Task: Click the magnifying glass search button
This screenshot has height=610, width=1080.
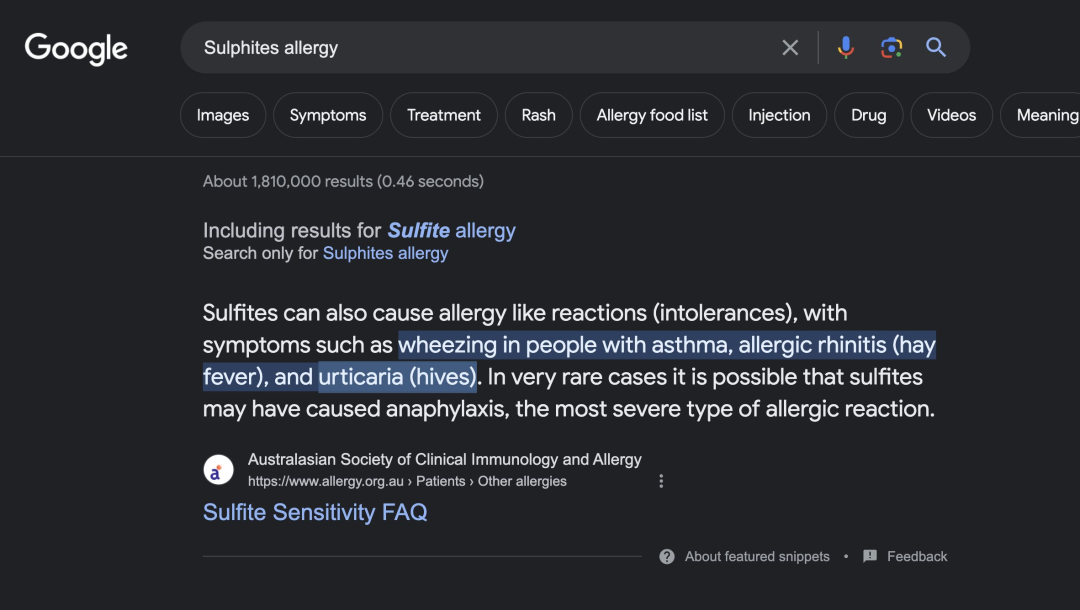Action: click(936, 48)
